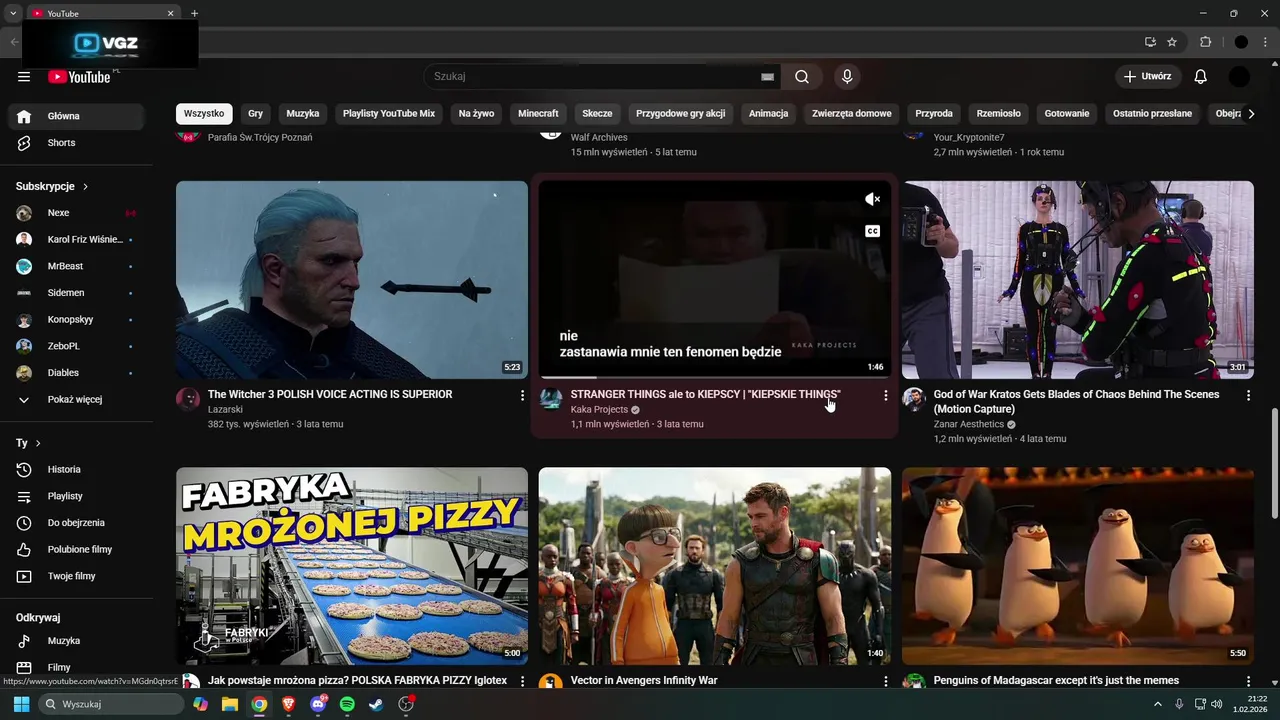Open Historia in the sidebar
This screenshot has width=1280, height=720.
(x=76, y=470)
